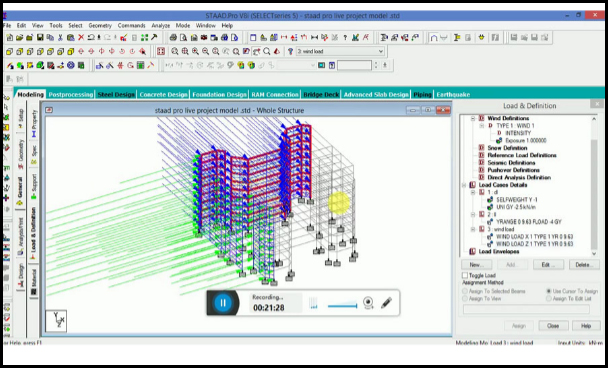
Task: Click the New... button in load panel
Action: [477, 265]
